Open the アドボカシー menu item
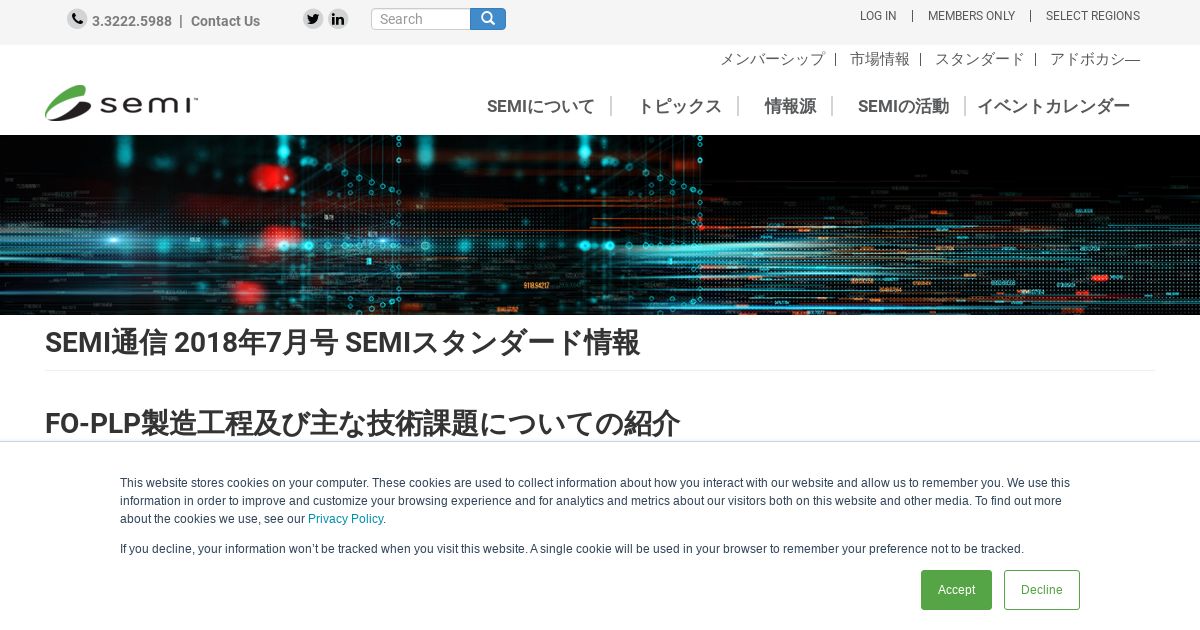 (1095, 59)
